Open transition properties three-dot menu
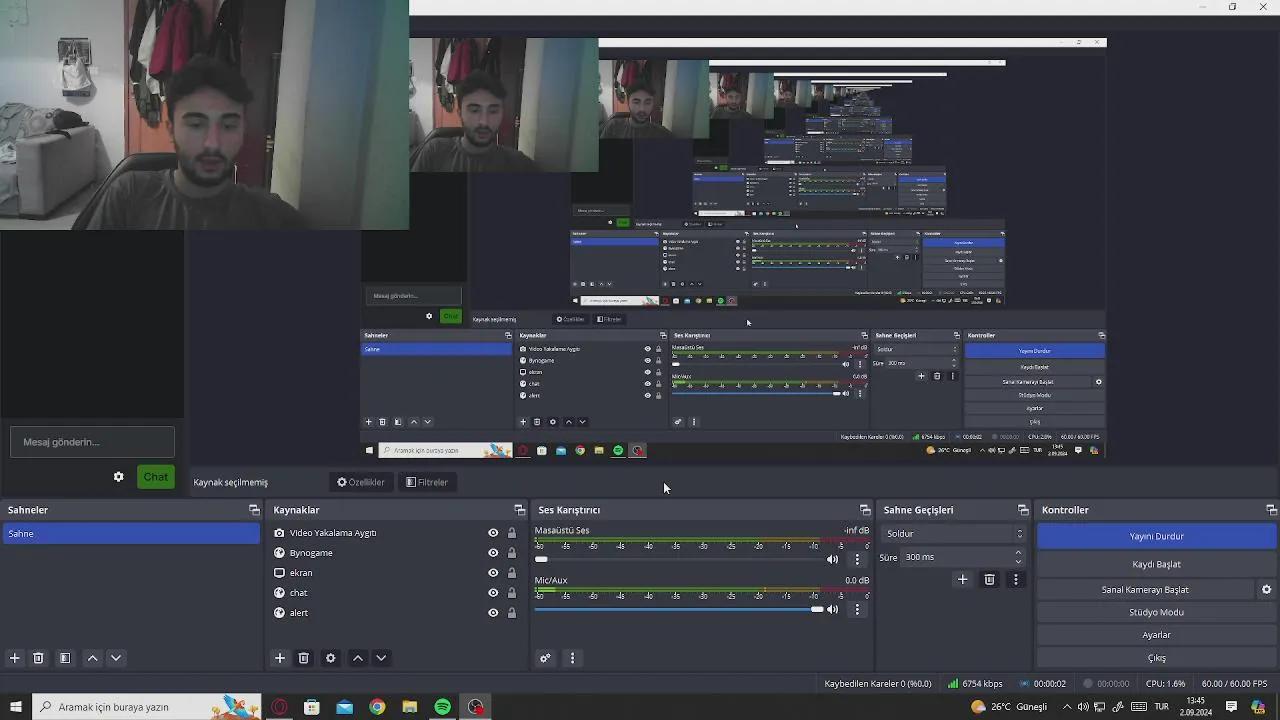This screenshot has height=720, width=1280. click(x=1016, y=579)
